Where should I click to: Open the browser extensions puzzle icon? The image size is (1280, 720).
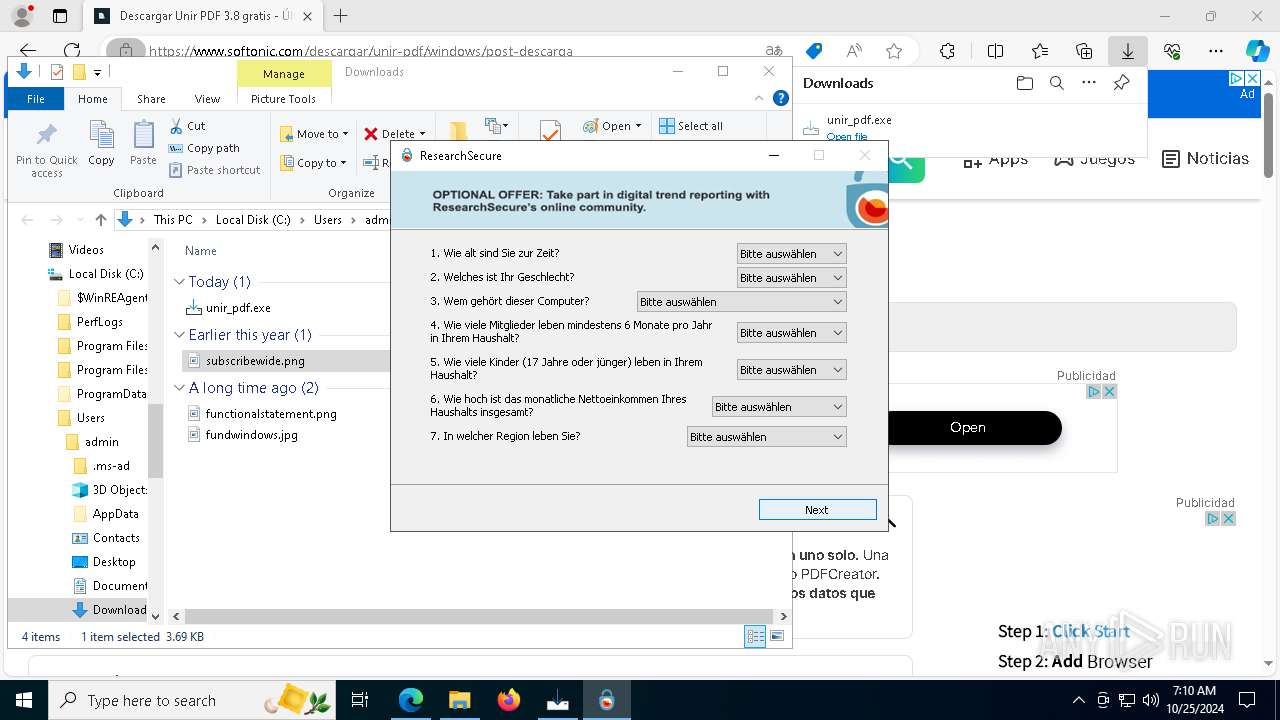click(x=947, y=51)
